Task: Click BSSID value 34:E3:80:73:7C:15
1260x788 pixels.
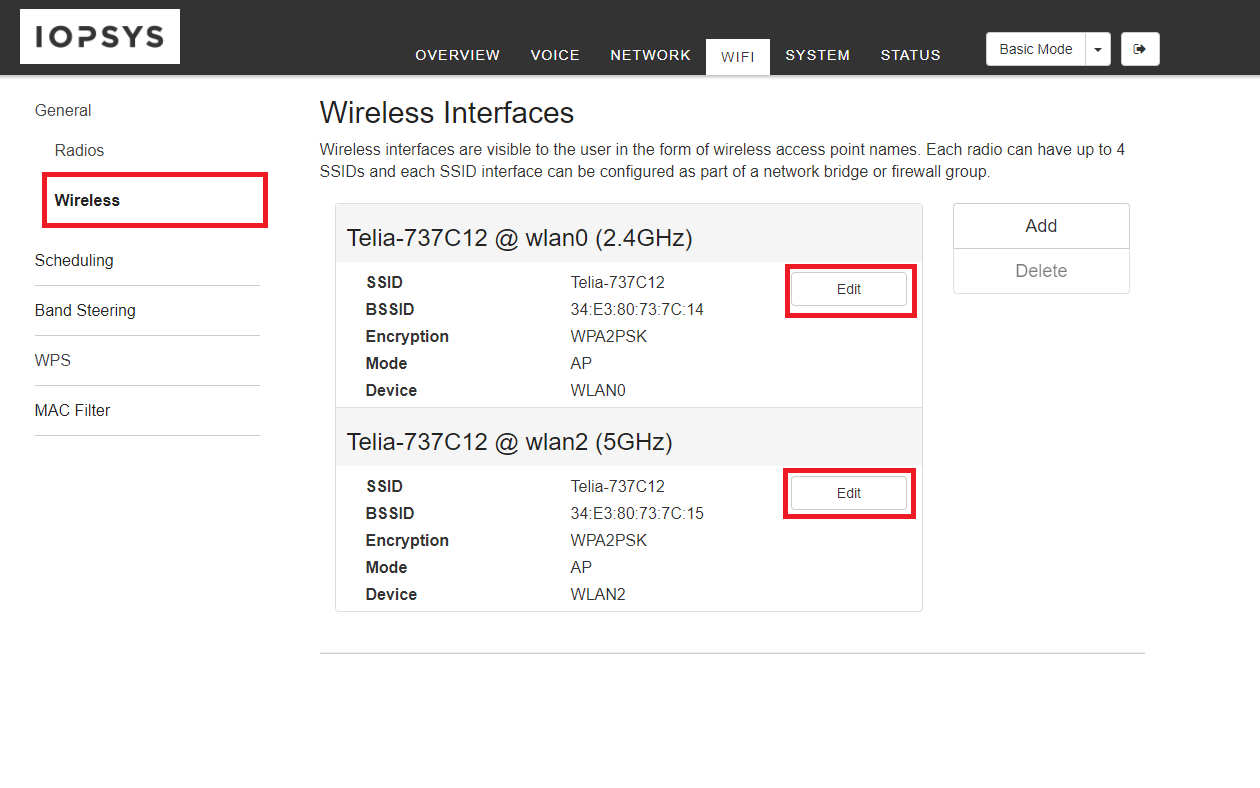Action: [637, 513]
